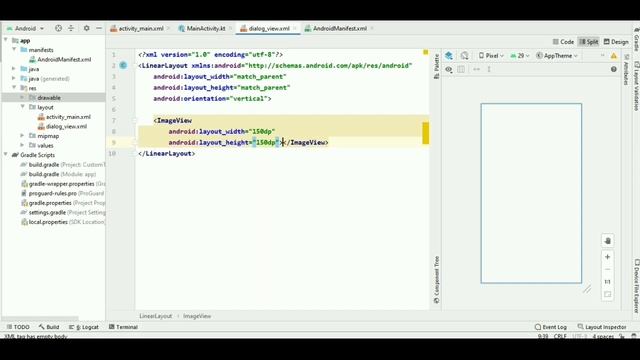Click the select opened file target icon
Image resolution: width=640 pixels, height=360 pixels.
click(x=58, y=28)
